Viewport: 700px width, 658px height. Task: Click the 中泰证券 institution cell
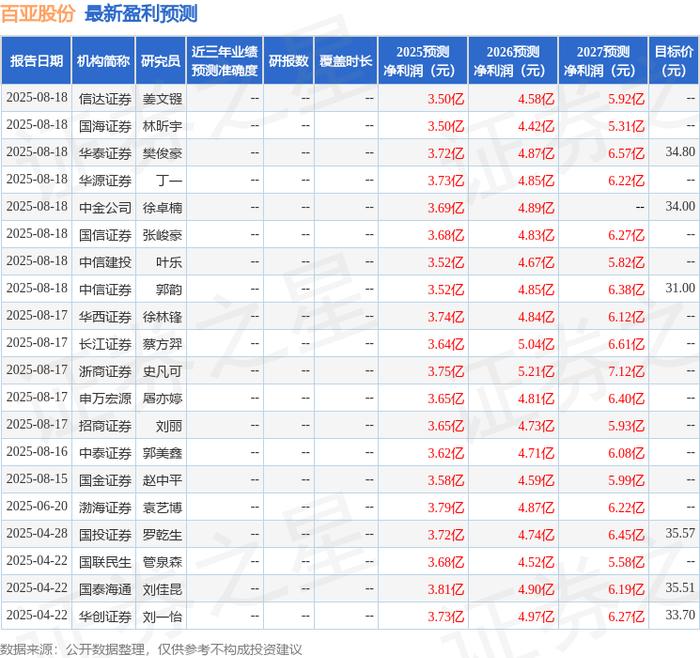(x=105, y=453)
